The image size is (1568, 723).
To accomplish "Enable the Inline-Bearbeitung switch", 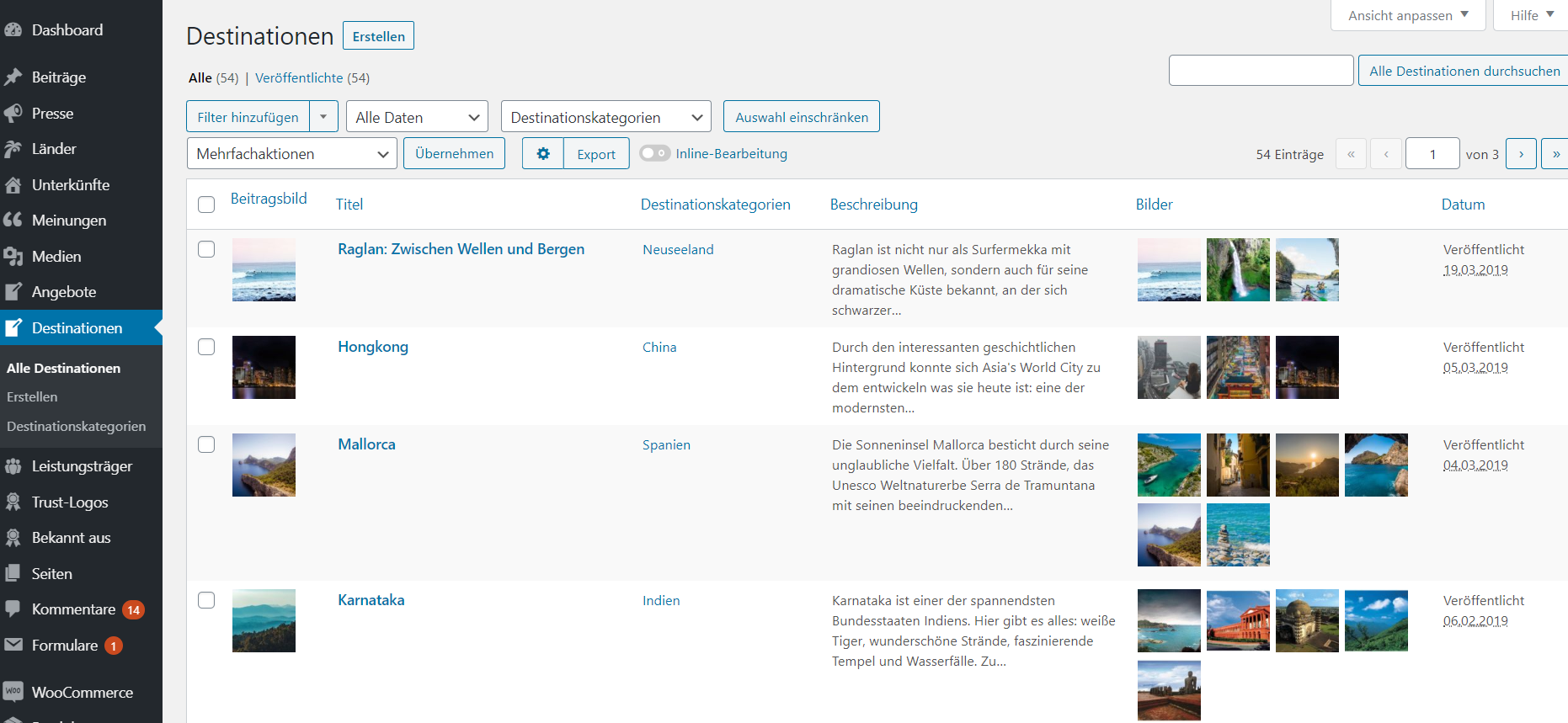I will [x=655, y=153].
